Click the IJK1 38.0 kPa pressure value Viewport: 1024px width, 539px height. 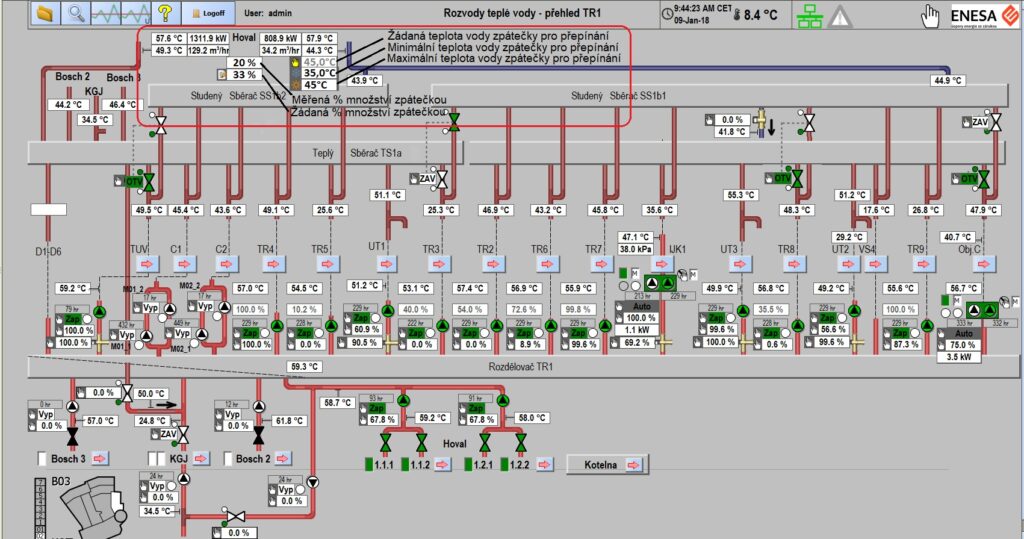(636, 249)
